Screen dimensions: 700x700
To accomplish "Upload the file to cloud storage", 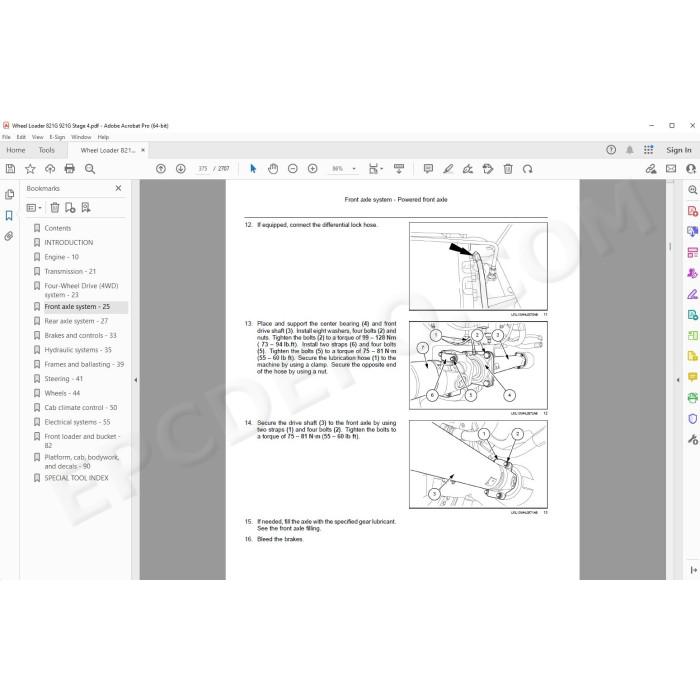I will 50,169.
